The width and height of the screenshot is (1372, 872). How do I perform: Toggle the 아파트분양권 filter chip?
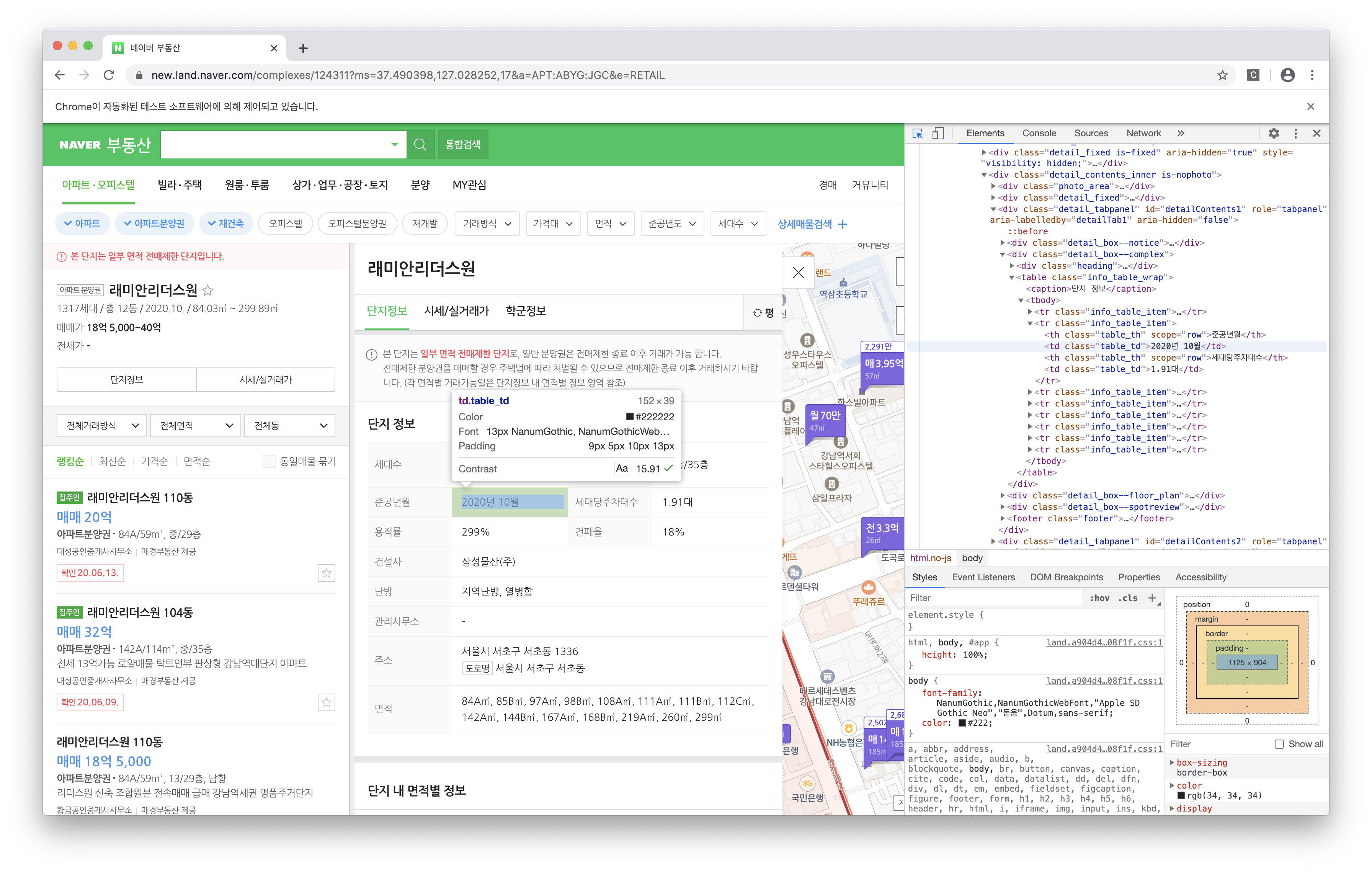pos(154,224)
